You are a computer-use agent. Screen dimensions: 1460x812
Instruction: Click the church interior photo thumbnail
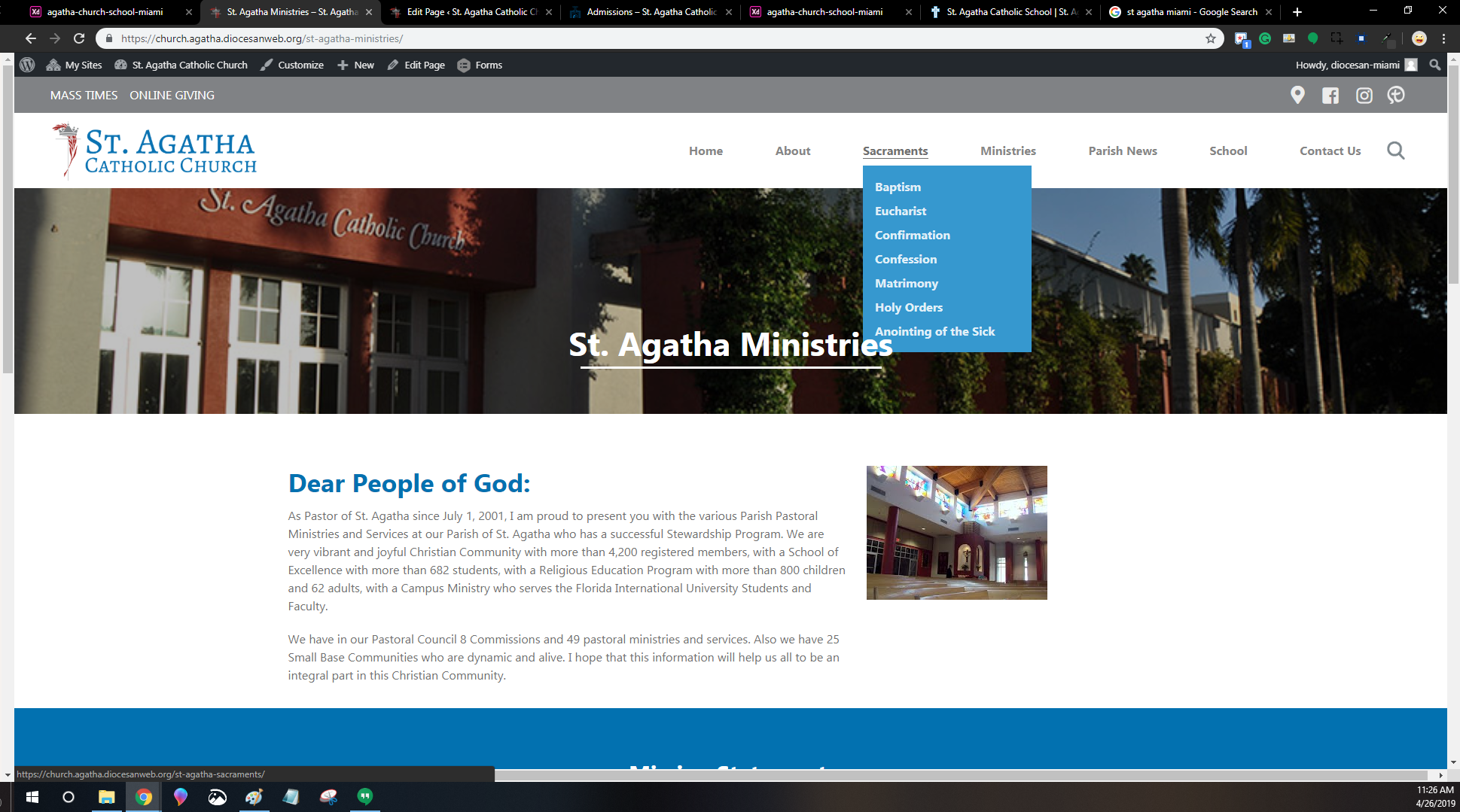[x=956, y=532]
